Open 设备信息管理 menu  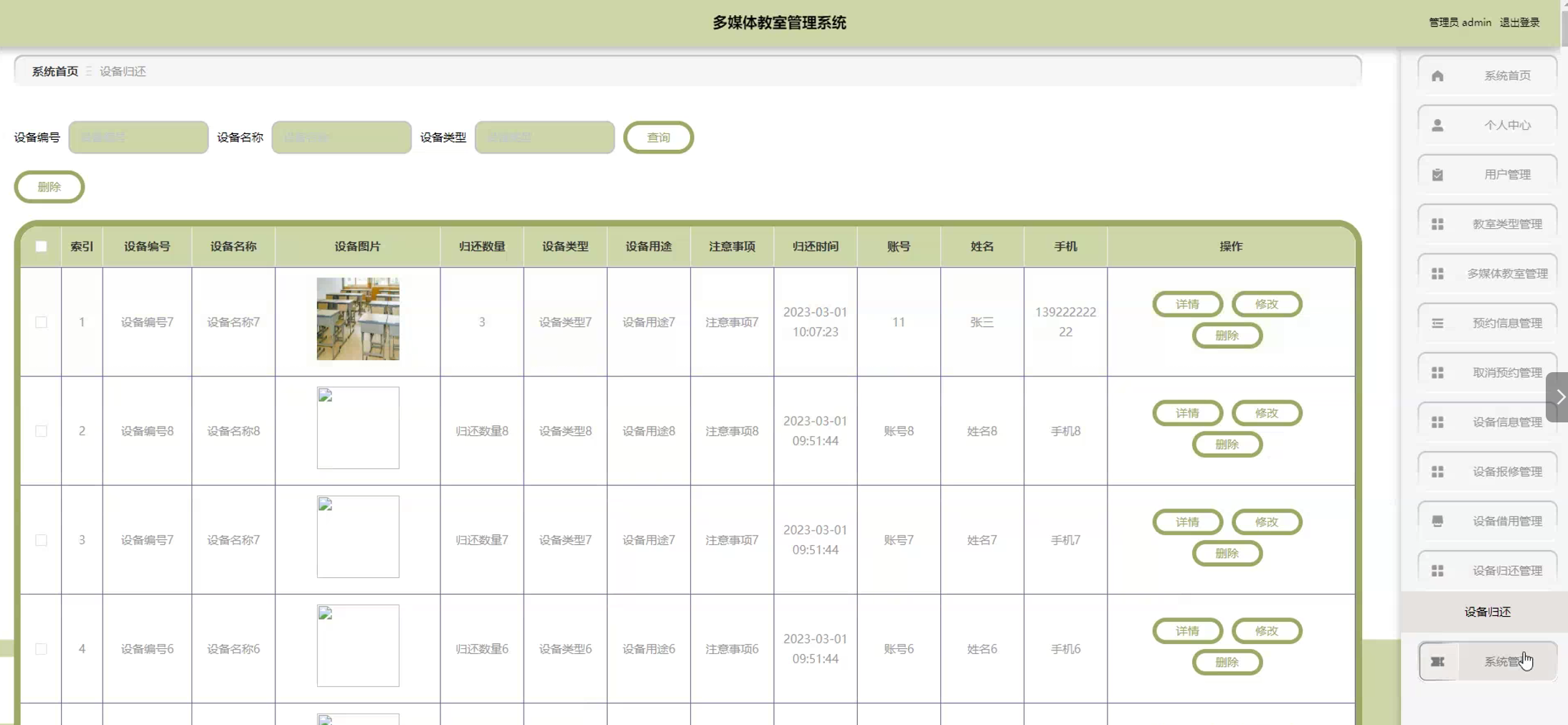(x=1488, y=422)
